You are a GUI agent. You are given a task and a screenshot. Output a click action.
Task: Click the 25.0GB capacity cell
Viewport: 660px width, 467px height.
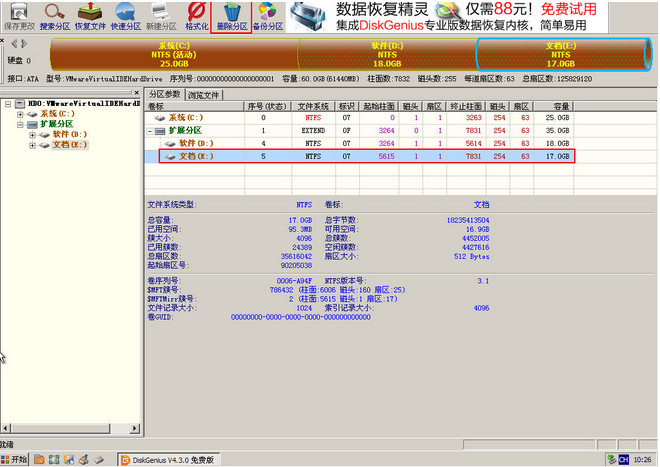pos(557,117)
